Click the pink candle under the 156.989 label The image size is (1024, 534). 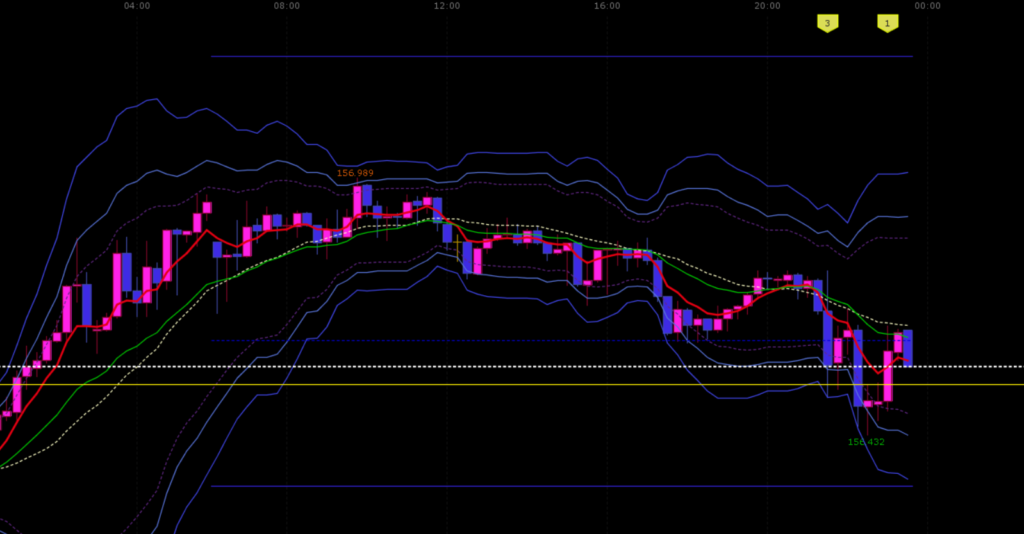[357, 202]
